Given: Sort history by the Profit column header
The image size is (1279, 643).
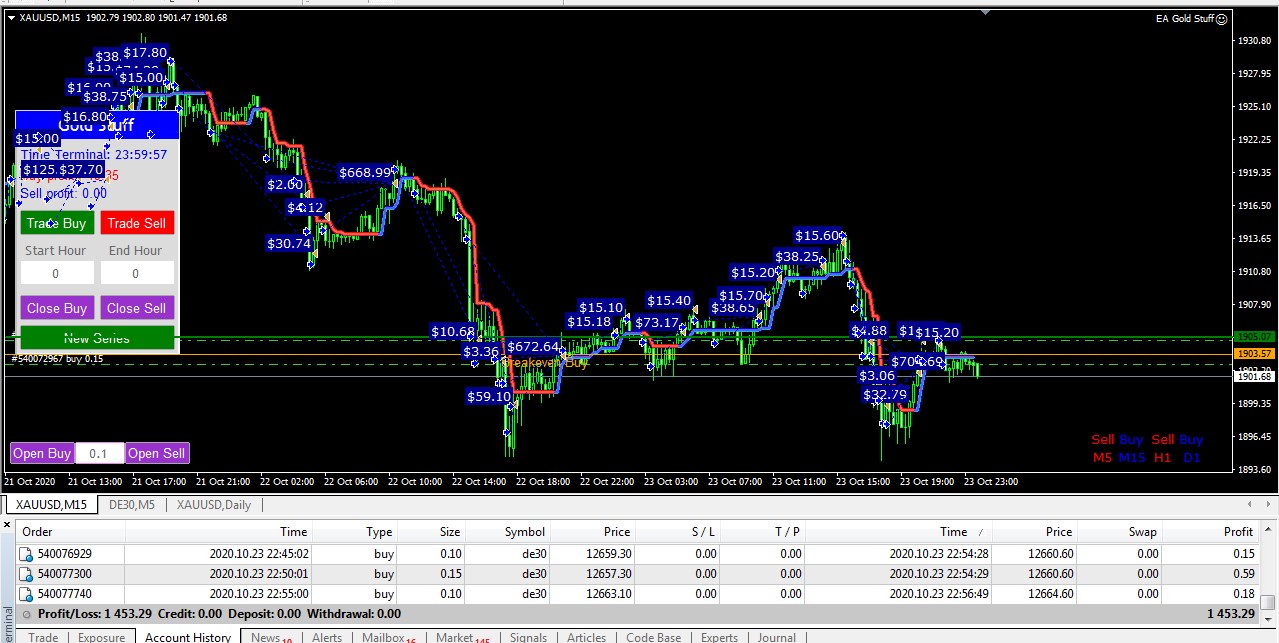Looking at the screenshot, I should pos(1212,532).
